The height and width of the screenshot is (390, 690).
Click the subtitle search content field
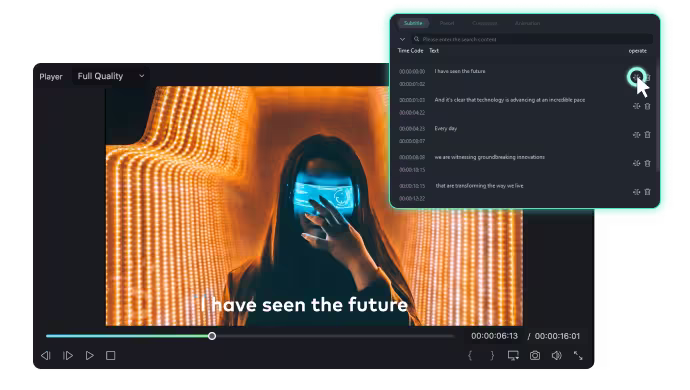point(532,39)
